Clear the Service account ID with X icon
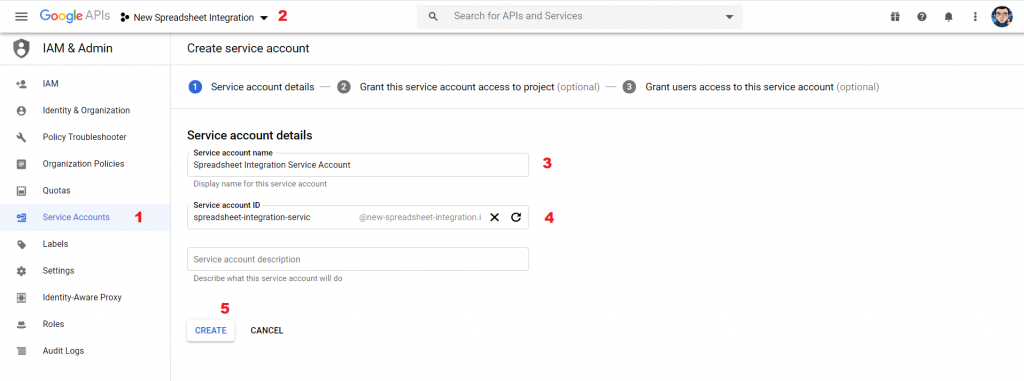The image size is (1024, 381). point(494,217)
